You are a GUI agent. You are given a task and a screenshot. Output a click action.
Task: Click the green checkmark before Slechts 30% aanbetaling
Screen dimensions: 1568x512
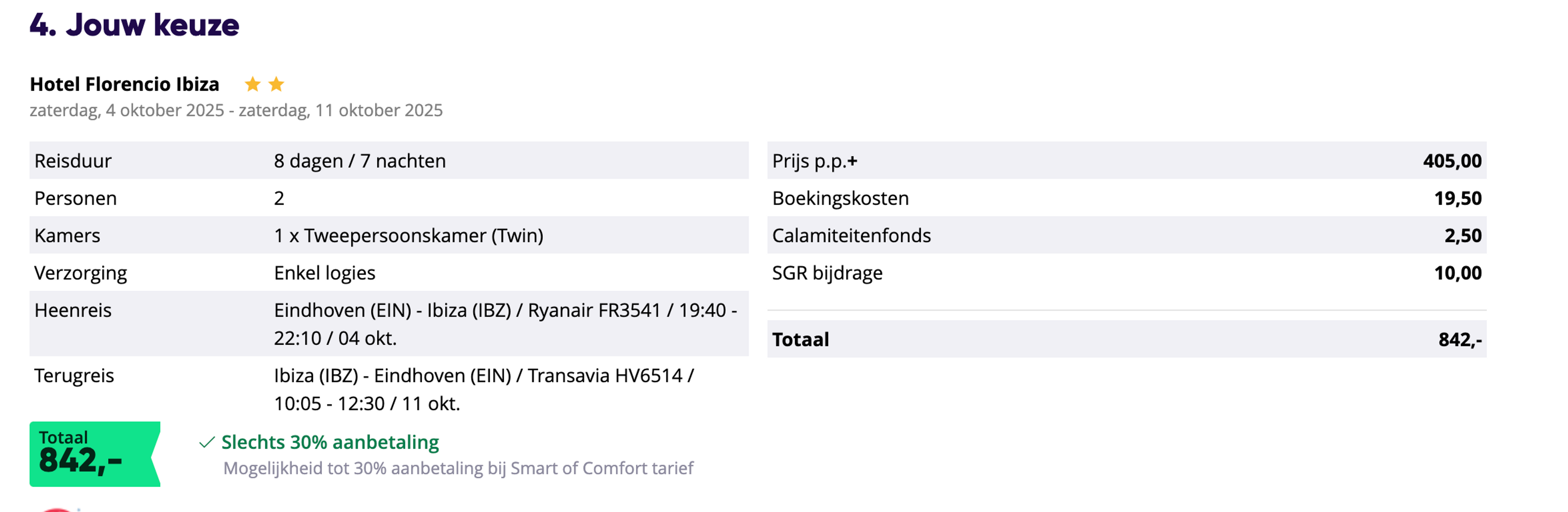(207, 442)
